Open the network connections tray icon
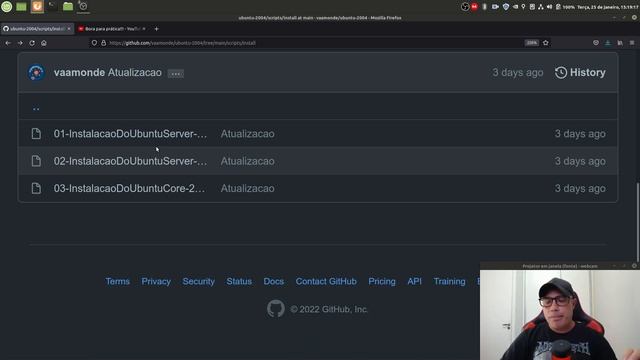Viewport: 640px width, 360px height. [x=540, y=7]
